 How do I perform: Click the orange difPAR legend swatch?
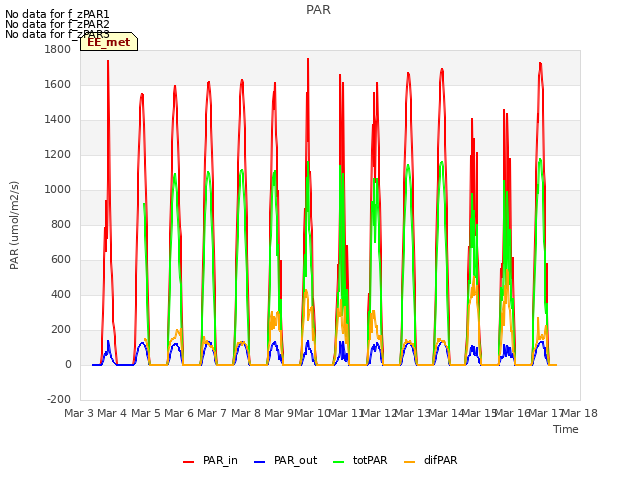click(409, 462)
